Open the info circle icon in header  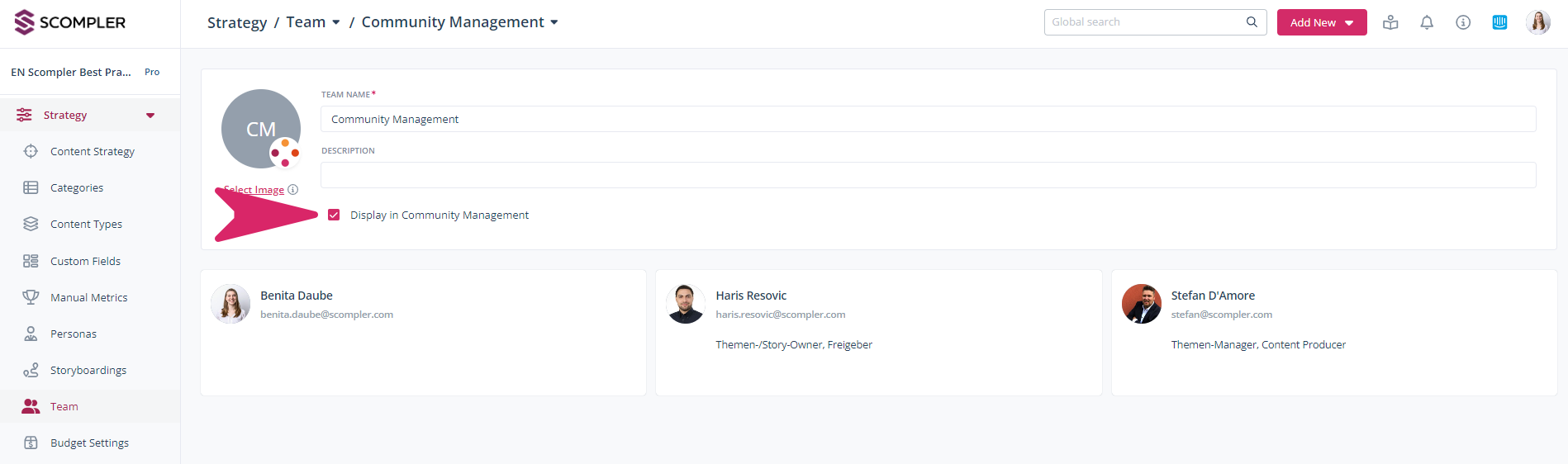1463,22
